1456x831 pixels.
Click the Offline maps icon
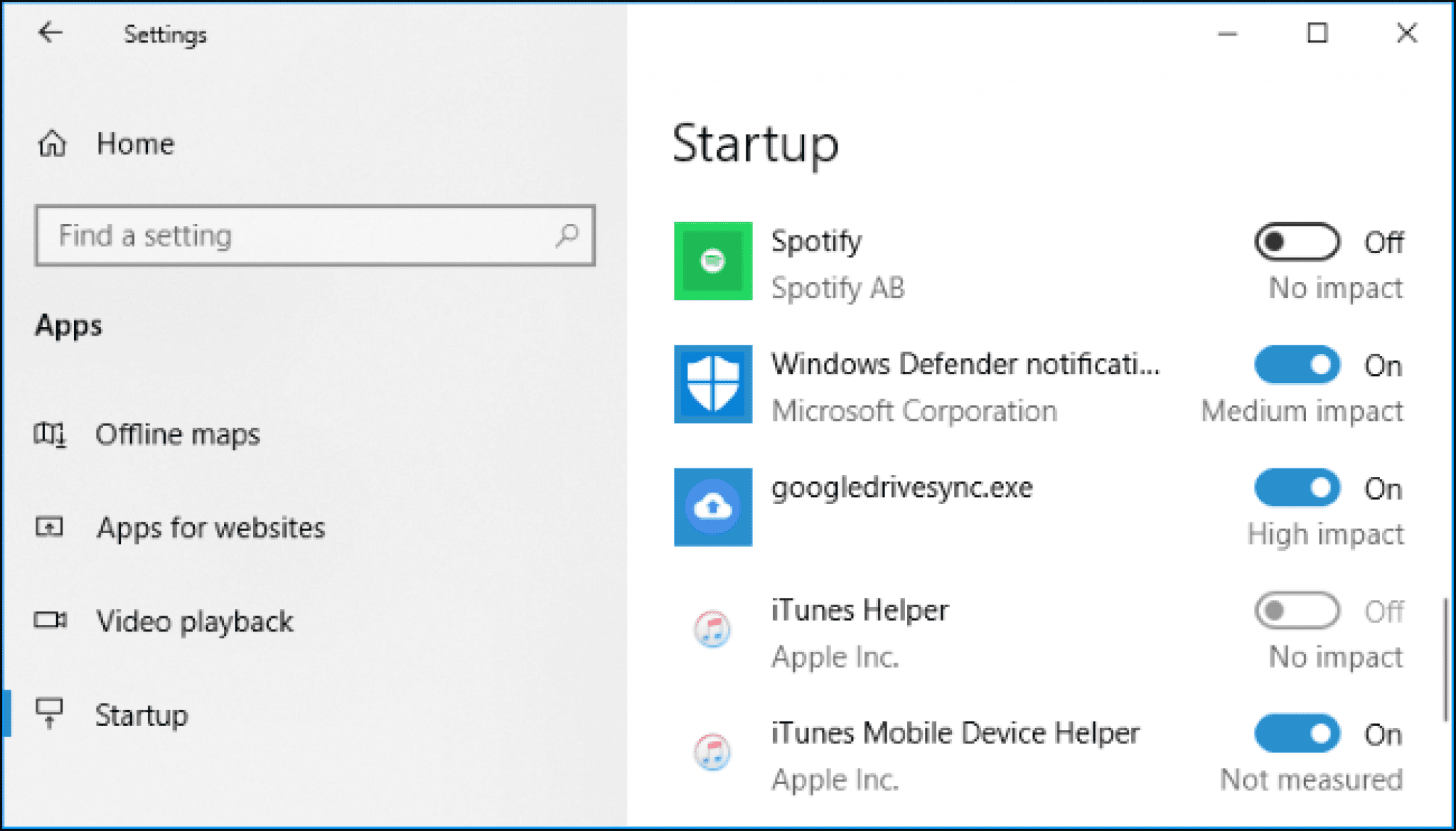[52, 434]
